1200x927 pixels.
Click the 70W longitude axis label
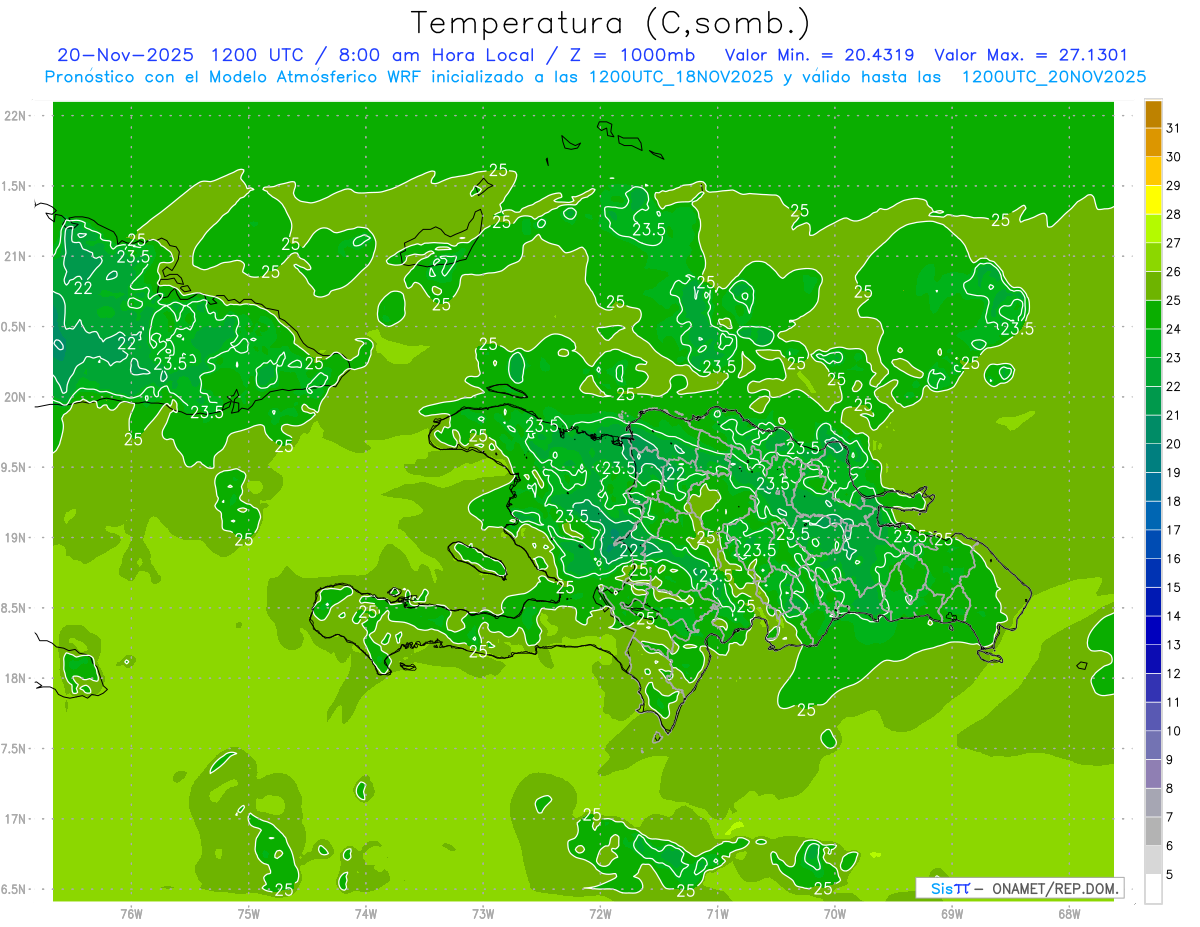(x=835, y=913)
